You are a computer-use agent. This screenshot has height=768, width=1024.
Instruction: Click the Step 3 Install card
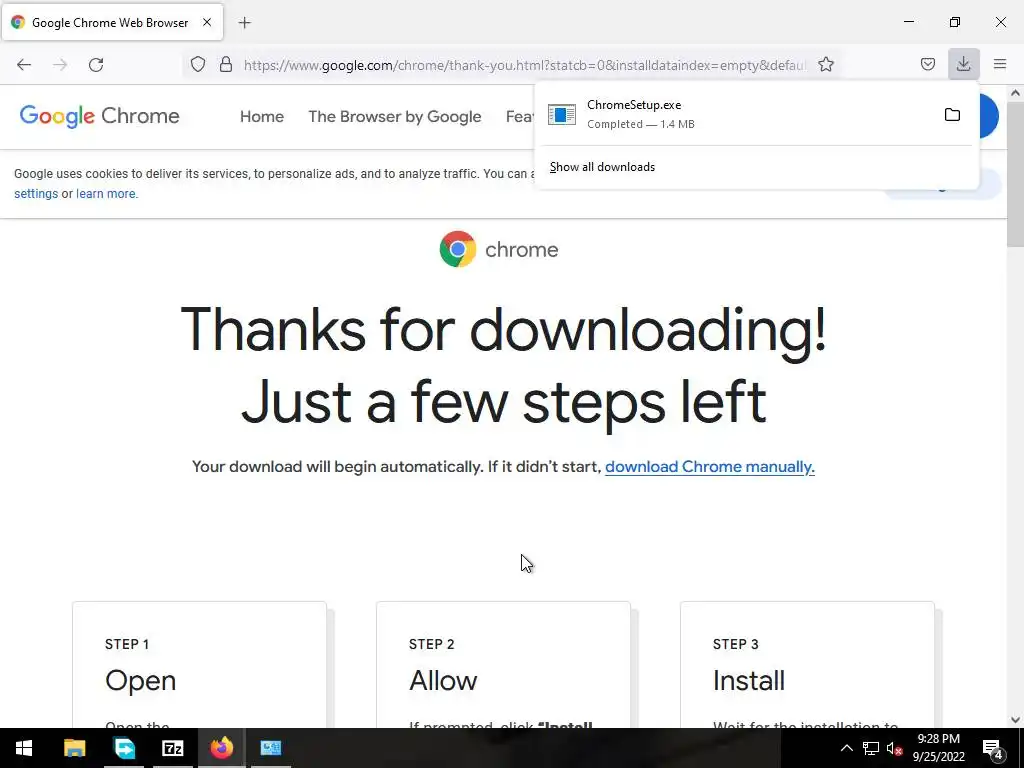click(807, 665)
